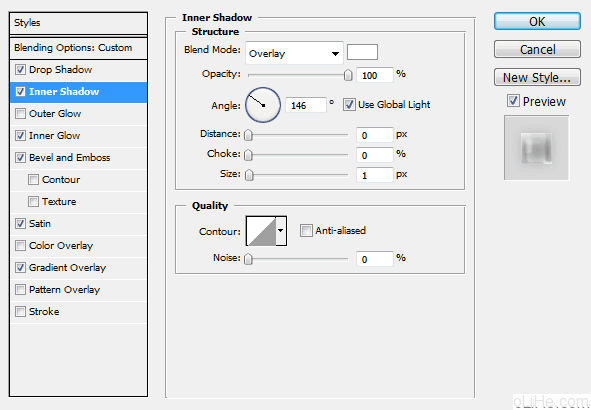
Task: Enable the Stroke effect checkbox
Action: tap(20, 312)
